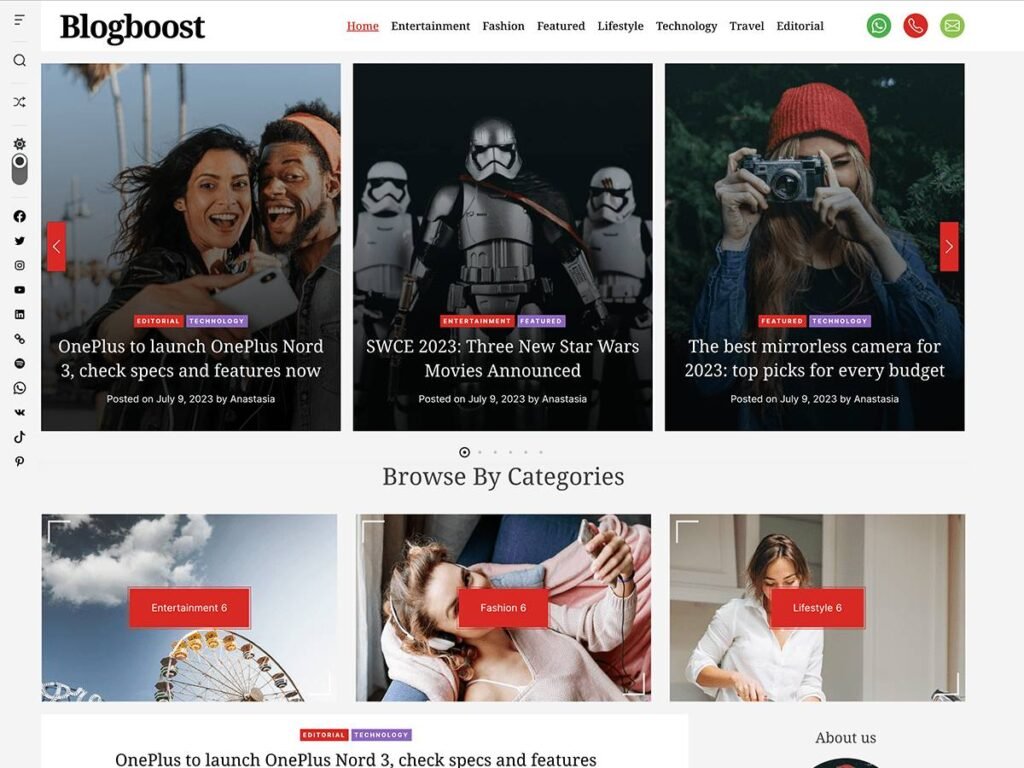Screen dimensions: 1024x768
Task: Select the first slider pagination dot
Action: (464, 452)
